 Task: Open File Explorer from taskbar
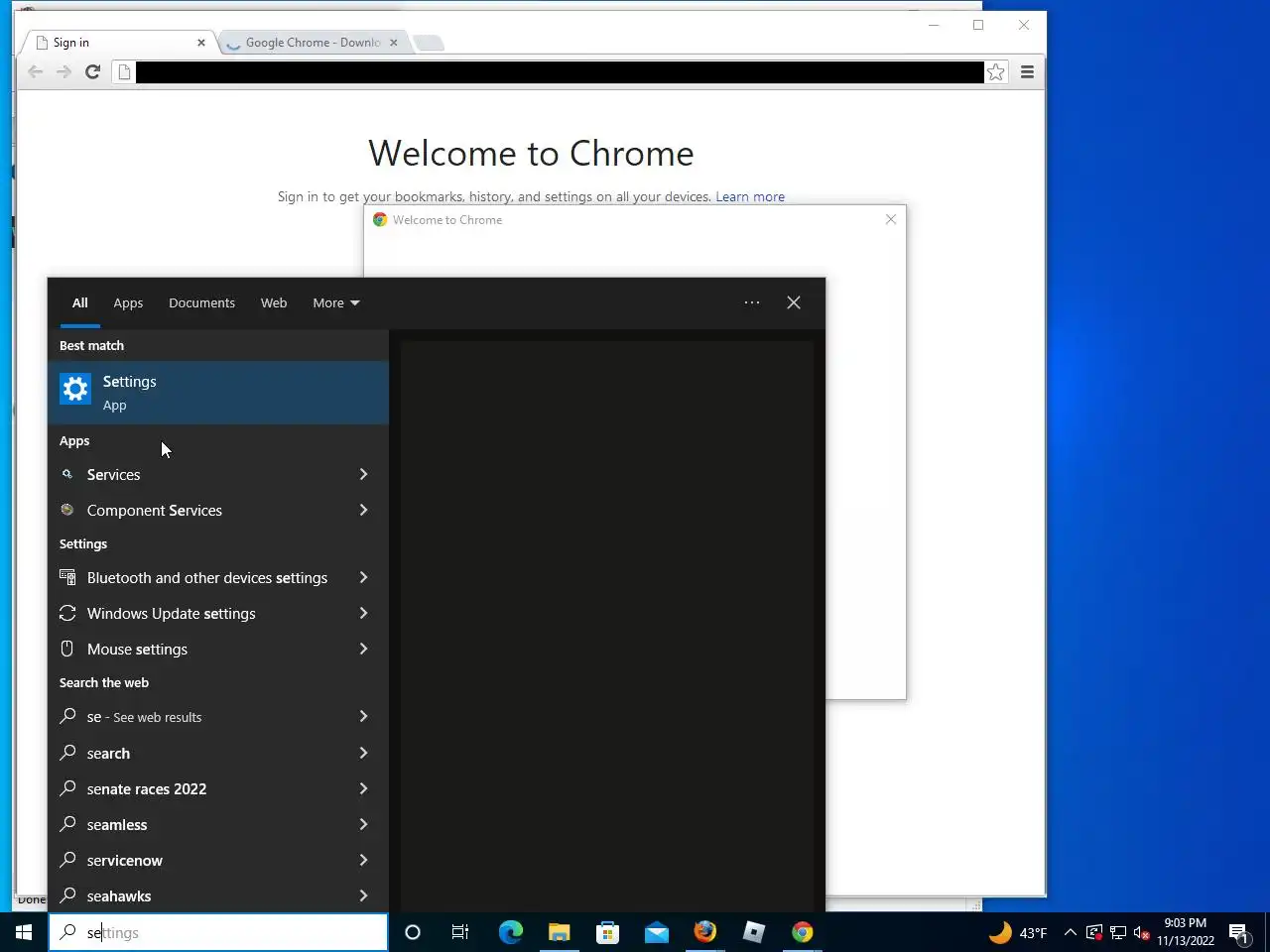tap(559, 932)
